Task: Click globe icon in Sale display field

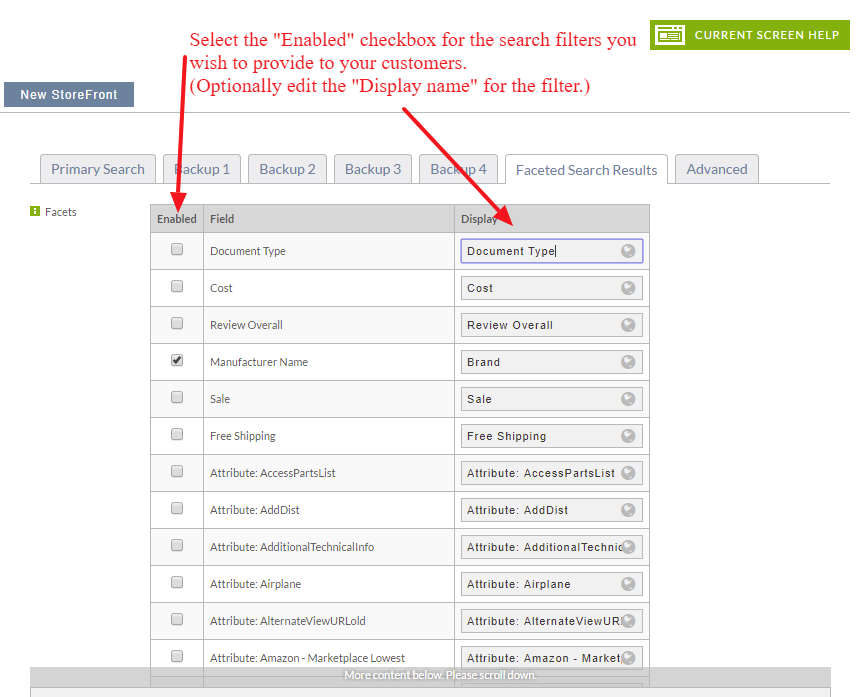Action: click(x=628, y=399)
